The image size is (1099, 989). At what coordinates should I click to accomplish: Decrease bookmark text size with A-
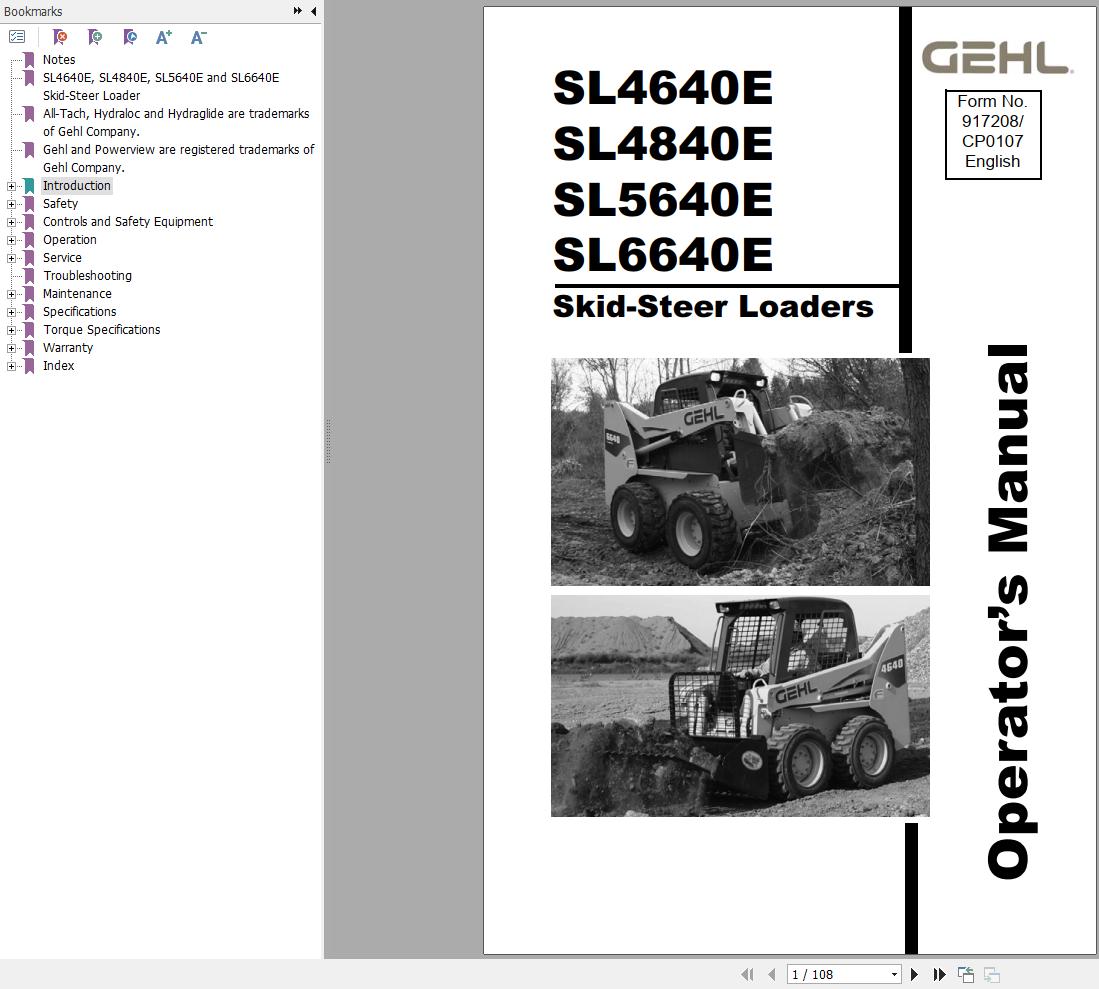click(198, 37)
